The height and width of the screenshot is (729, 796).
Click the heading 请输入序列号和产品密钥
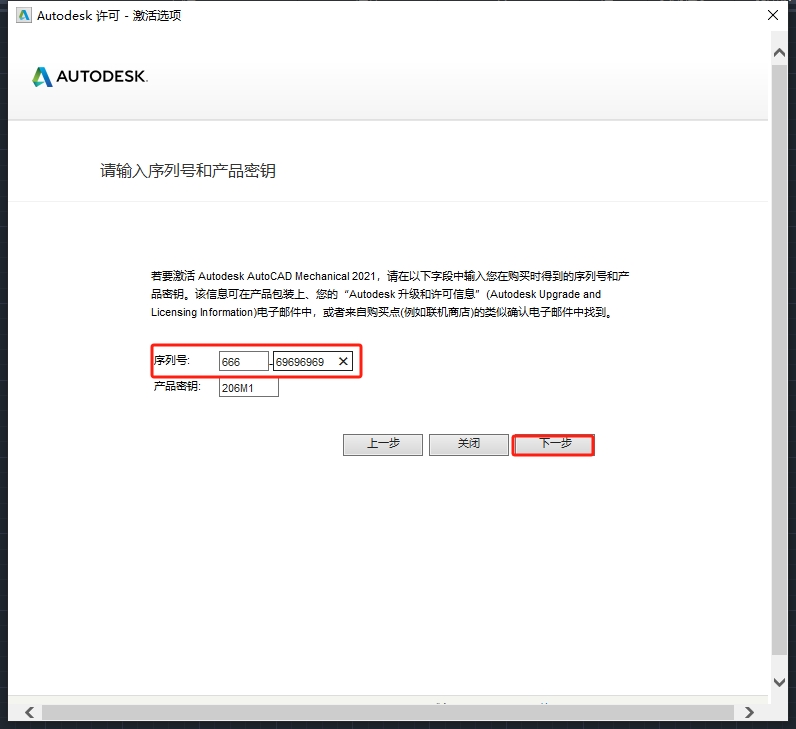(188, 171)
